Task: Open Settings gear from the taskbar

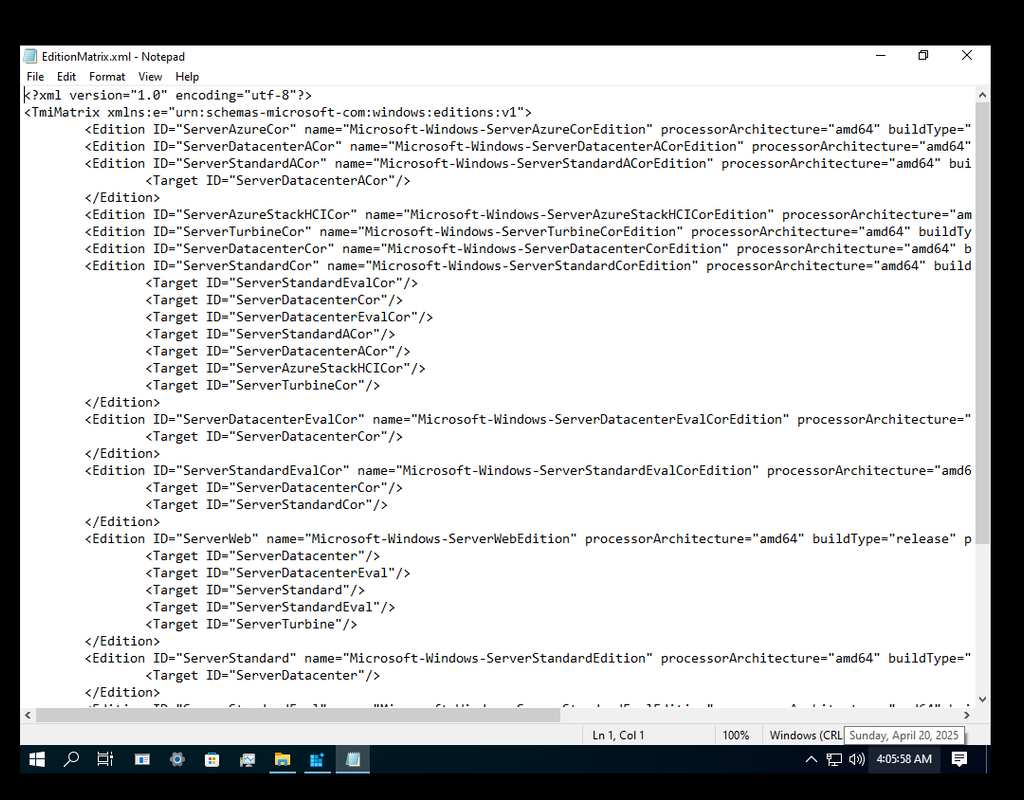Action: click(177, 759)
